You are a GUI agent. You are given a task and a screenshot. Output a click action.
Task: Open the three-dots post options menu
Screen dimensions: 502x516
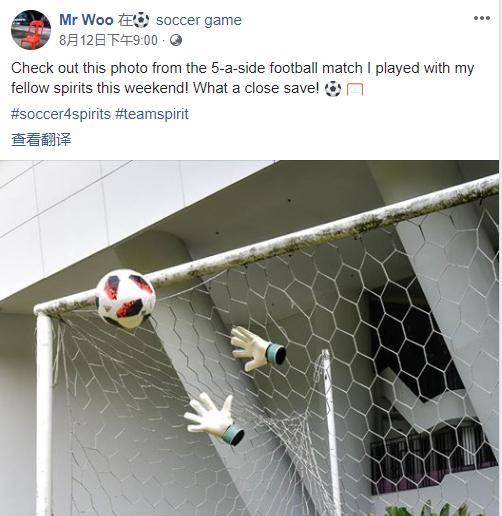click(482, 18)
